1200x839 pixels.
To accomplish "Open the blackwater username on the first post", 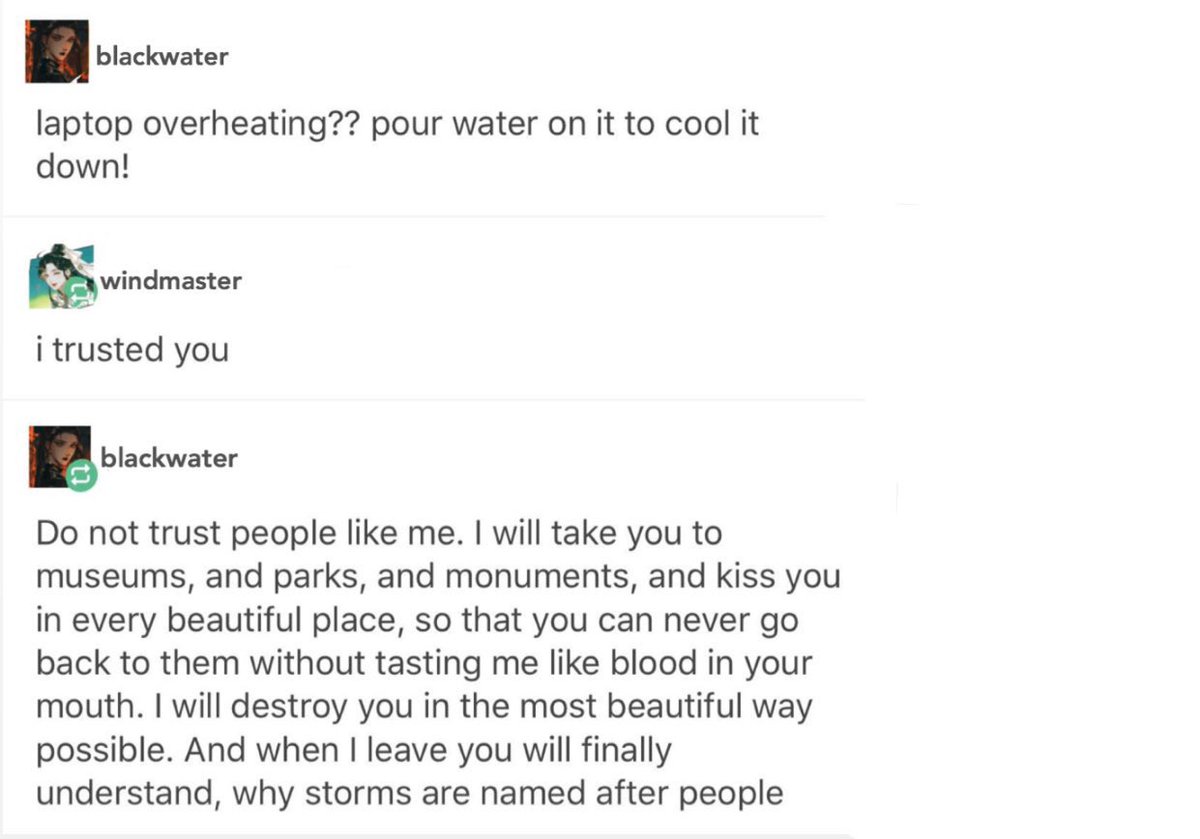I will (162, 56).
